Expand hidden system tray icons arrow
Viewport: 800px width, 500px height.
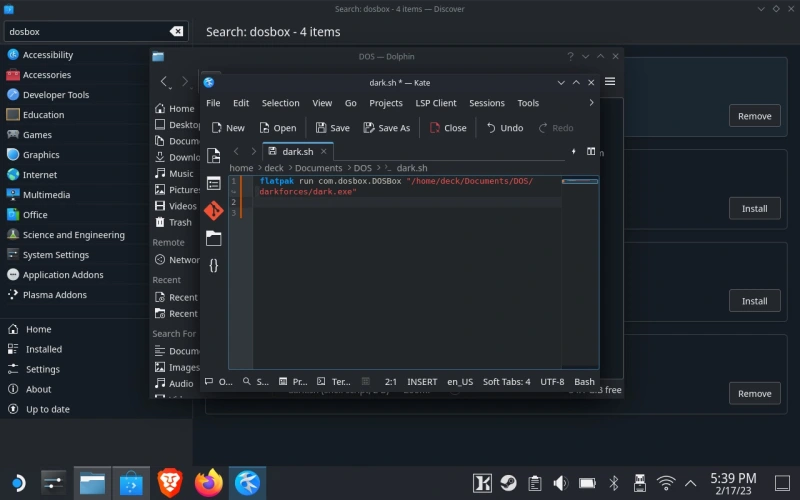click(691, 483)
